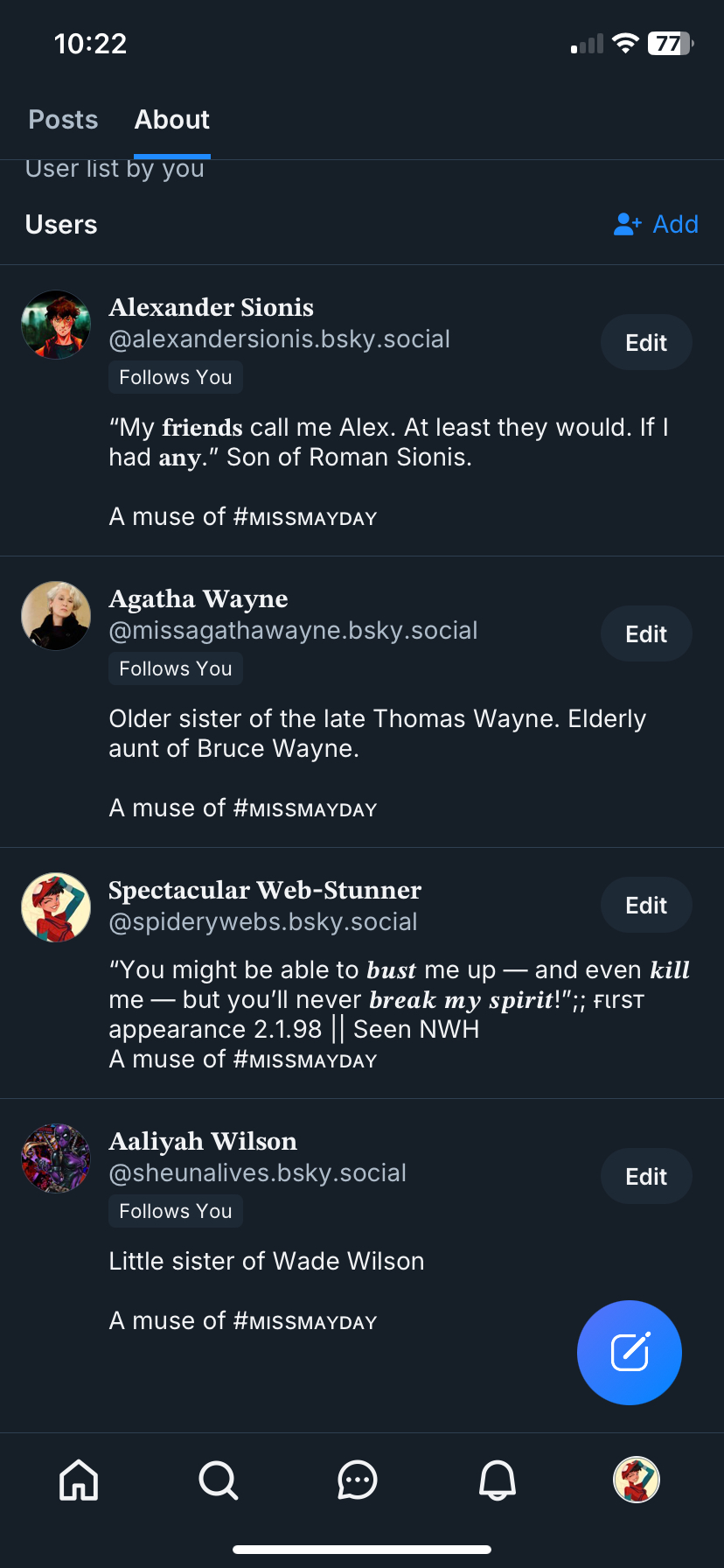This screenshot has width=724, height=1568.
Task: Open the @spiderywebs.bsky.social handle
Action: pos(262,922)
